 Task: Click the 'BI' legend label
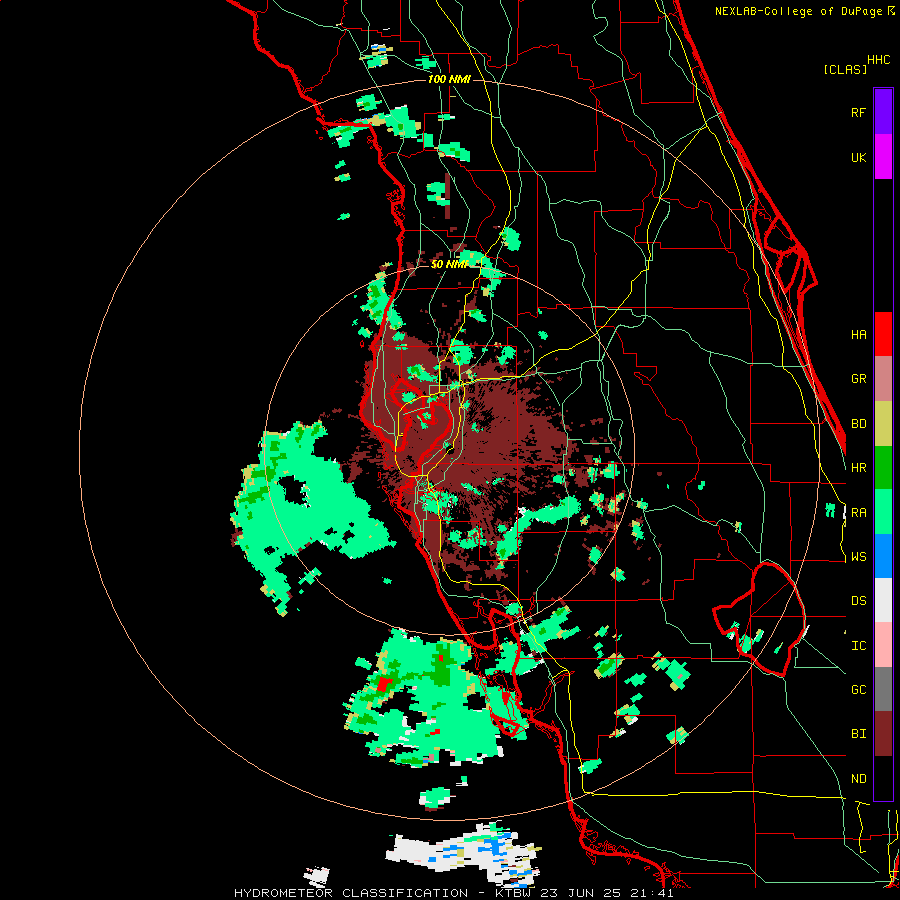[x=858, y=734]
